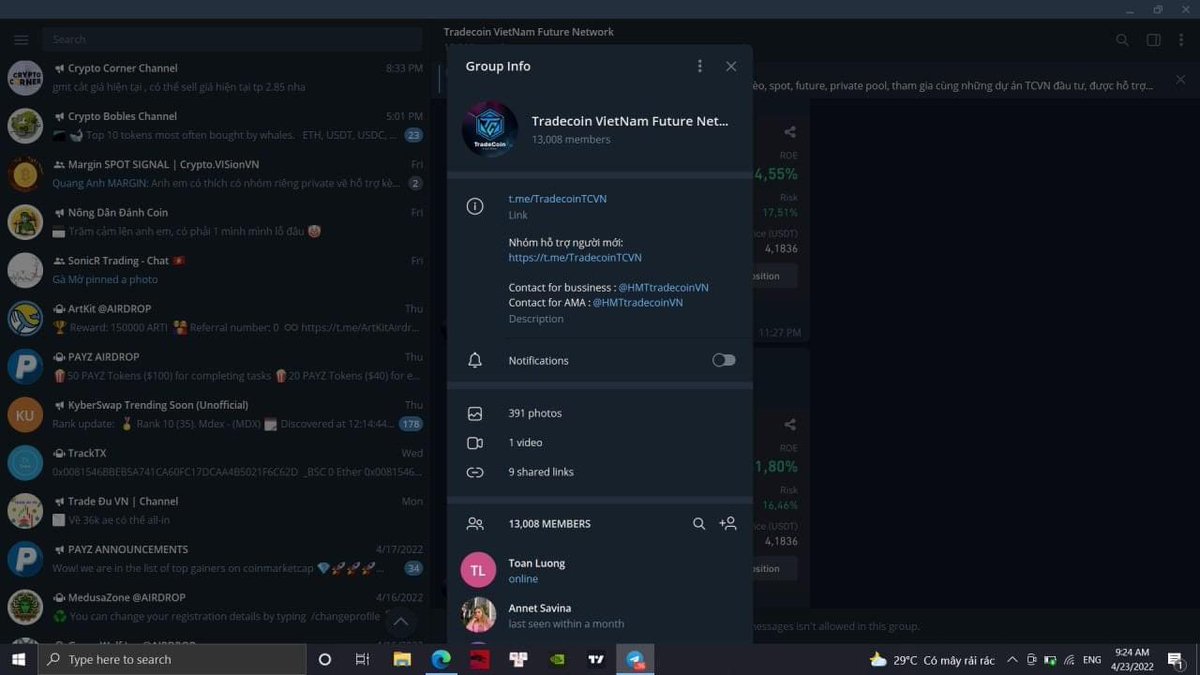Open the TrackTX chat

(215, 462)
